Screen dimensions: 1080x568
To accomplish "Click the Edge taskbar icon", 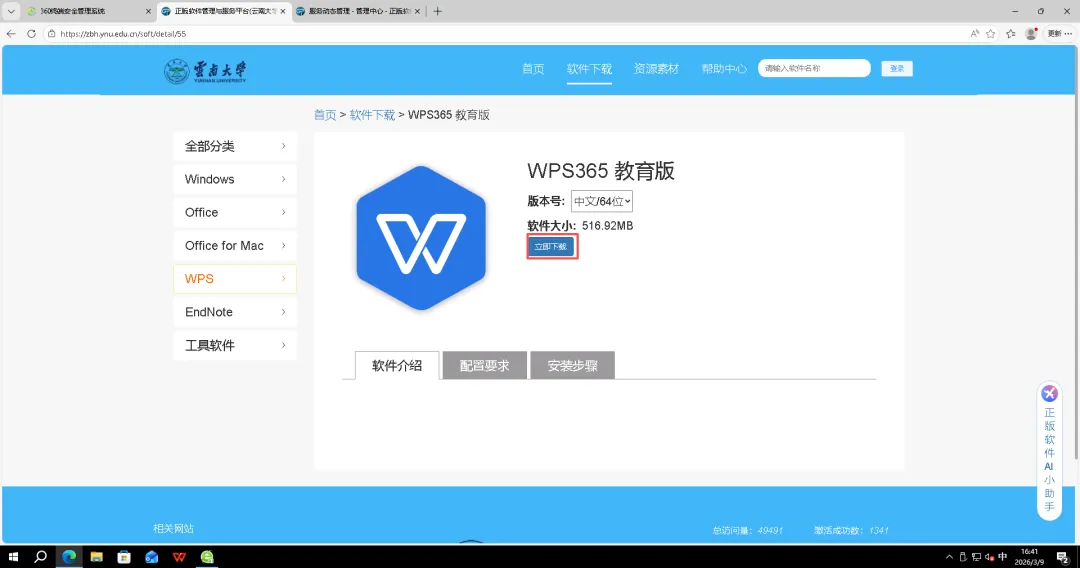I will 69,557.
